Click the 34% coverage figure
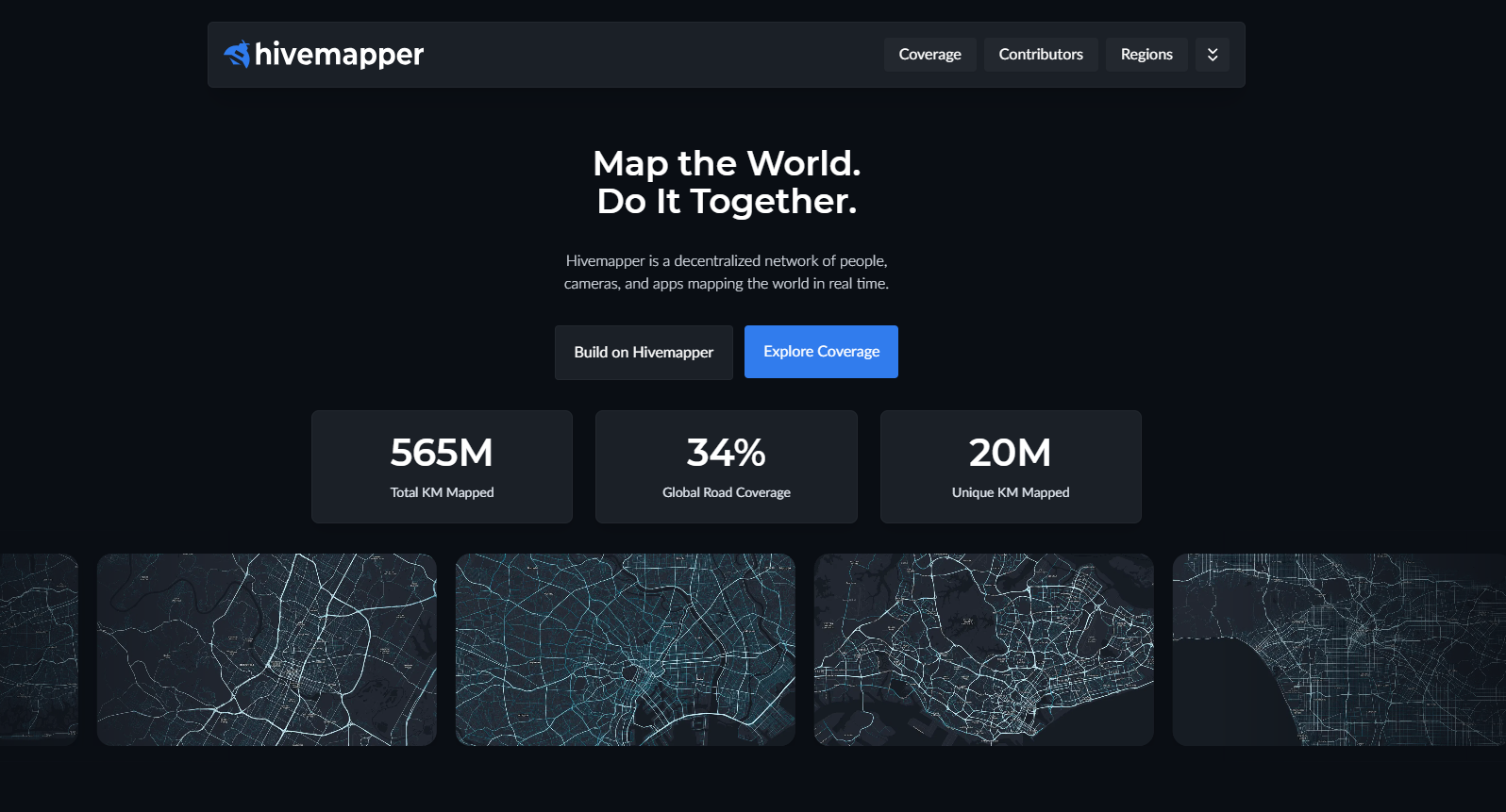Viewport: 1506px width, 812px height. click(x=726, y=453)
